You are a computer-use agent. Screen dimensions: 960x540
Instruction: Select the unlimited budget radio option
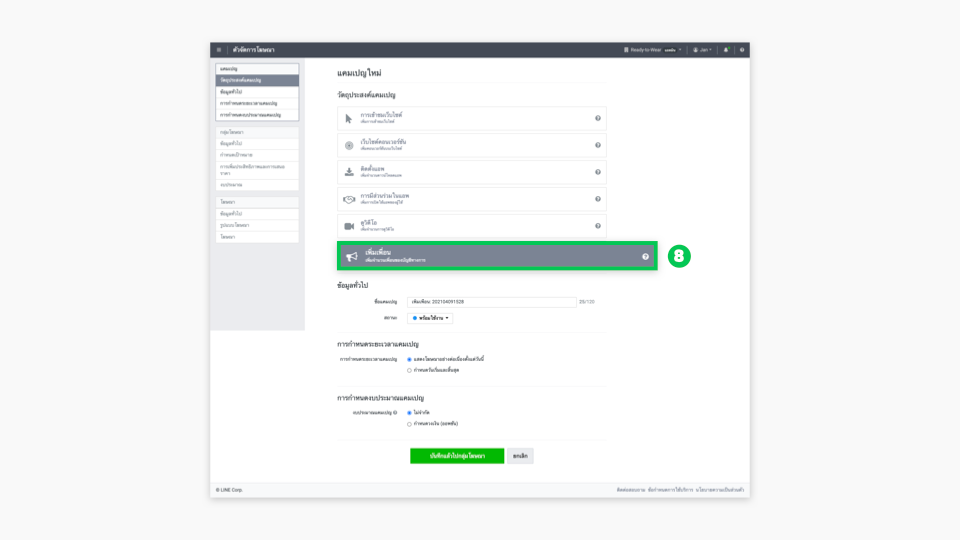(409, 412)
